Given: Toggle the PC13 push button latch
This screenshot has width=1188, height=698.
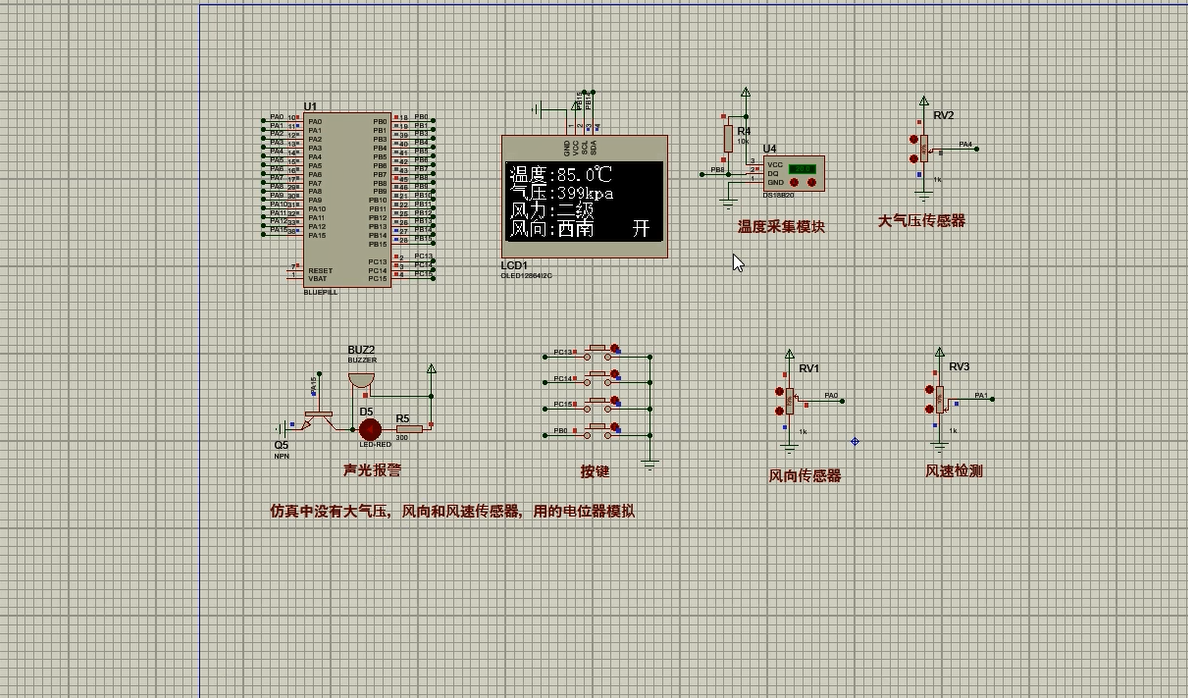Looking at the screenshot, I should 615,349.
